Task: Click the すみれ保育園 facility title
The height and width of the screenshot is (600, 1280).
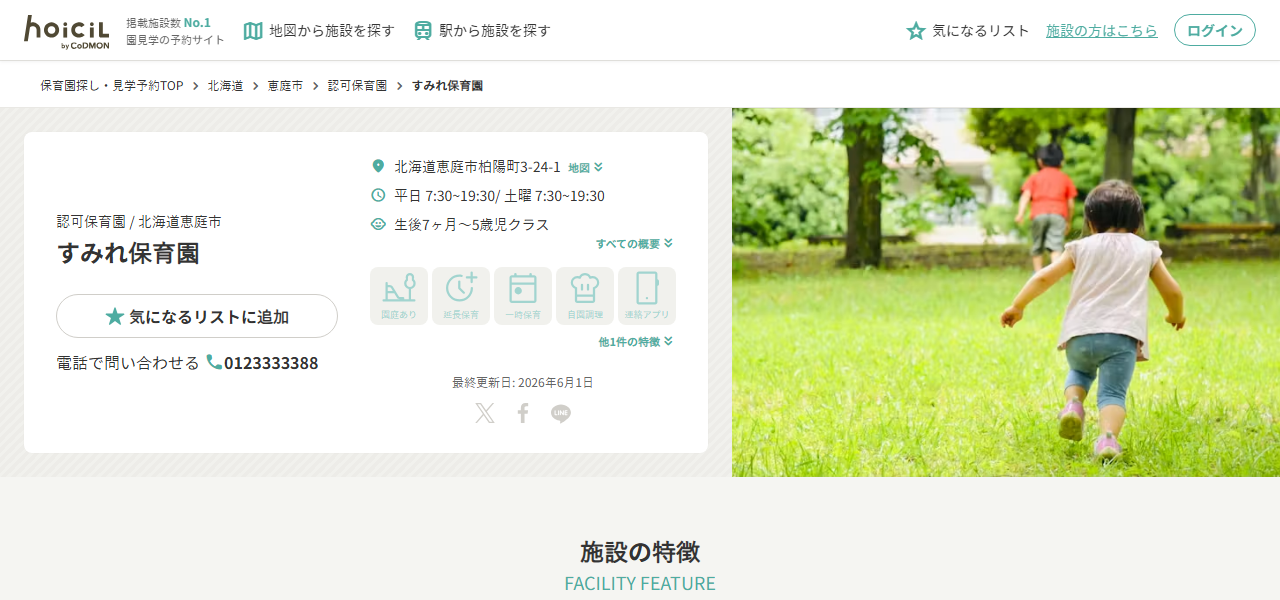Action: click(x=128, y=254)
